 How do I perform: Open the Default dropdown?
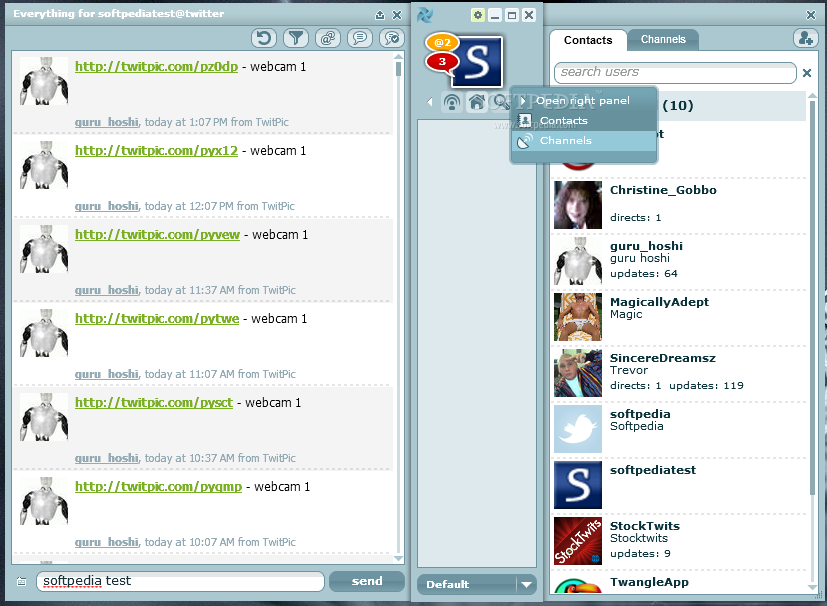coord(477,584)
